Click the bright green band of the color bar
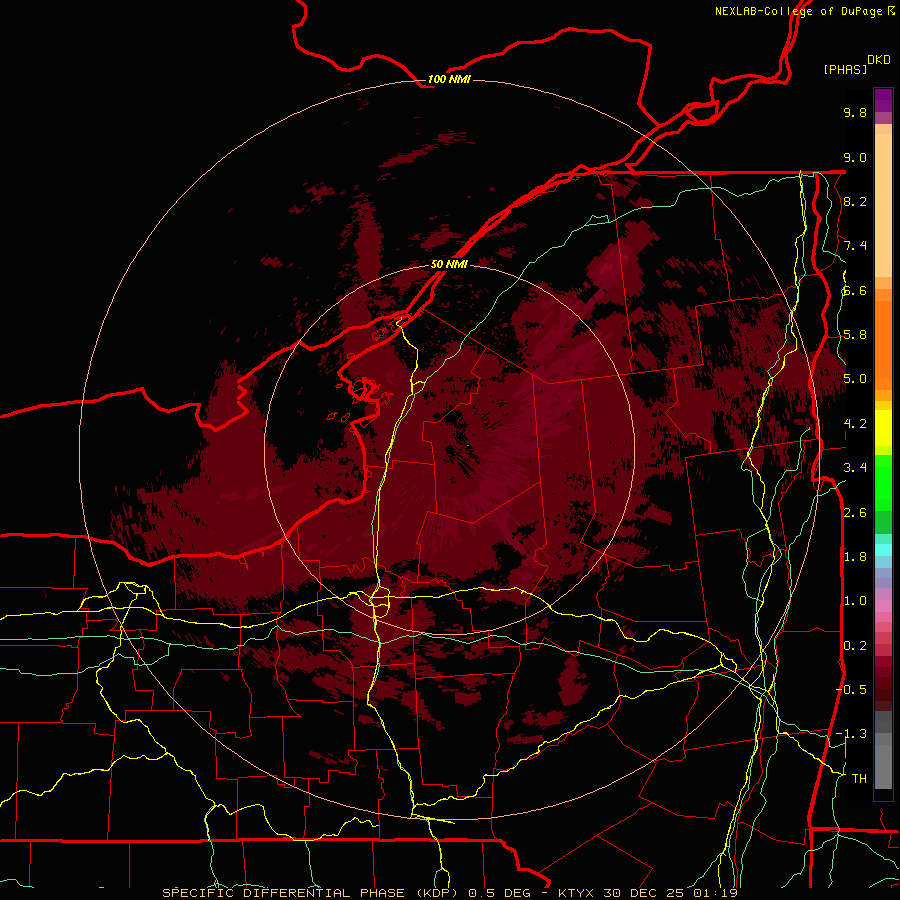This screenshot has width=900, height=900. (883, 482)
